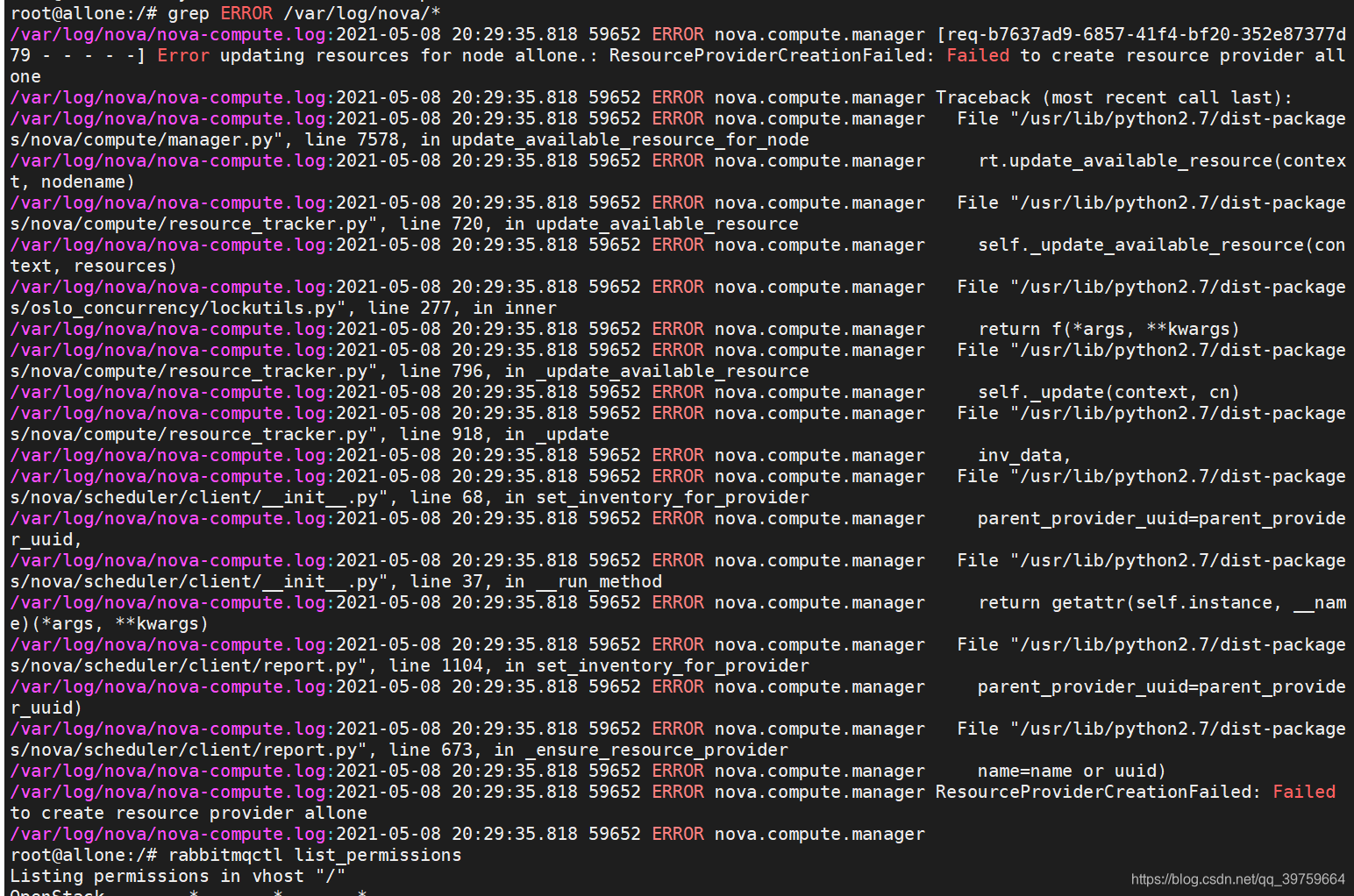The width and height of the screenshot is (1354, 896).
Task: Click 'Error updating resources for node allone.:' text
Action: click(x=377, y=55)
